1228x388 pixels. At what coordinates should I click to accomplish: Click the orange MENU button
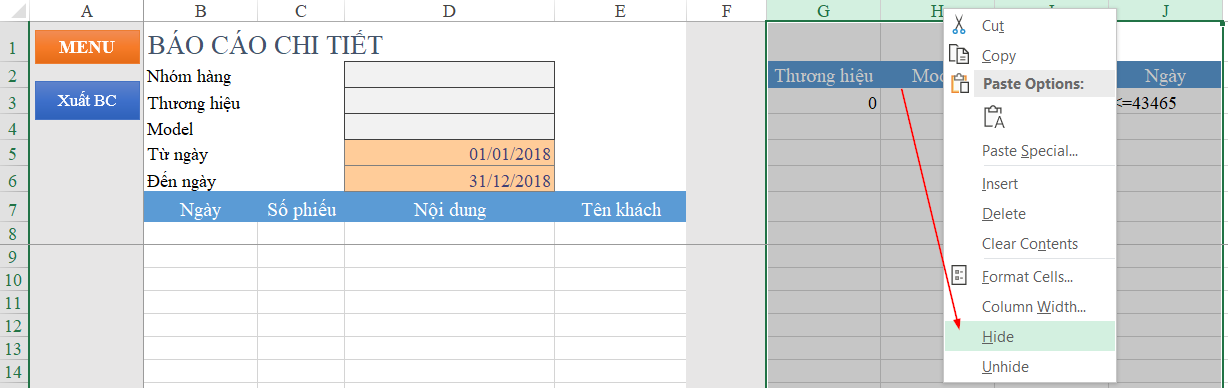pos(87,47)
